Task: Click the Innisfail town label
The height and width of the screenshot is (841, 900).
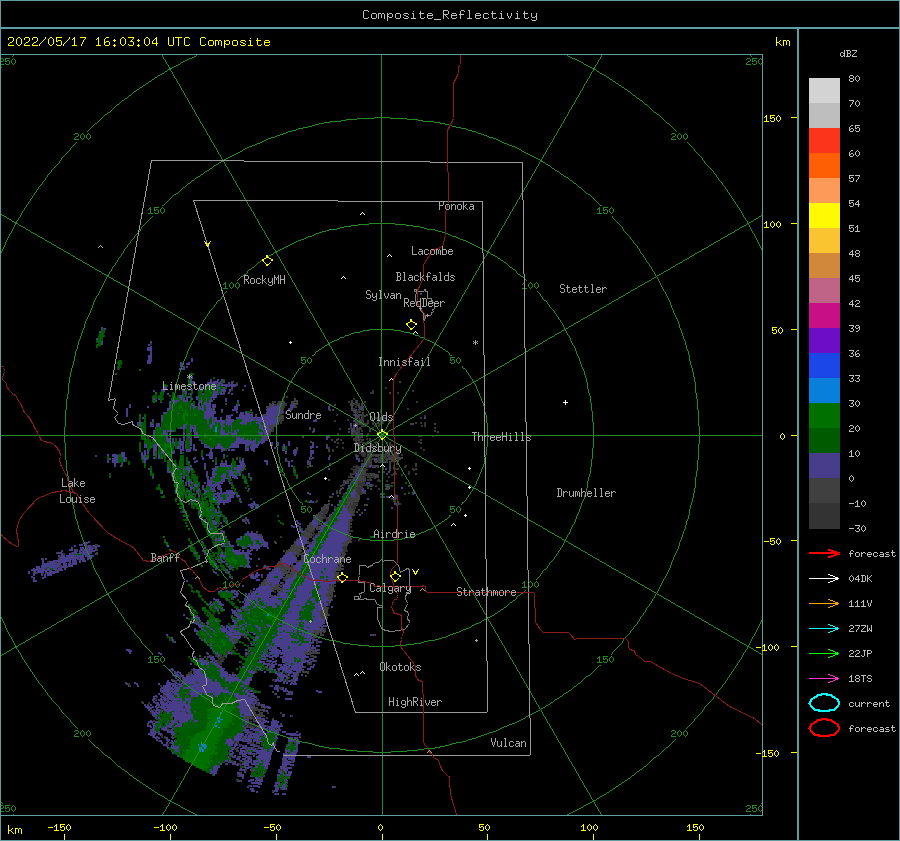Action: tap(404, 362)
